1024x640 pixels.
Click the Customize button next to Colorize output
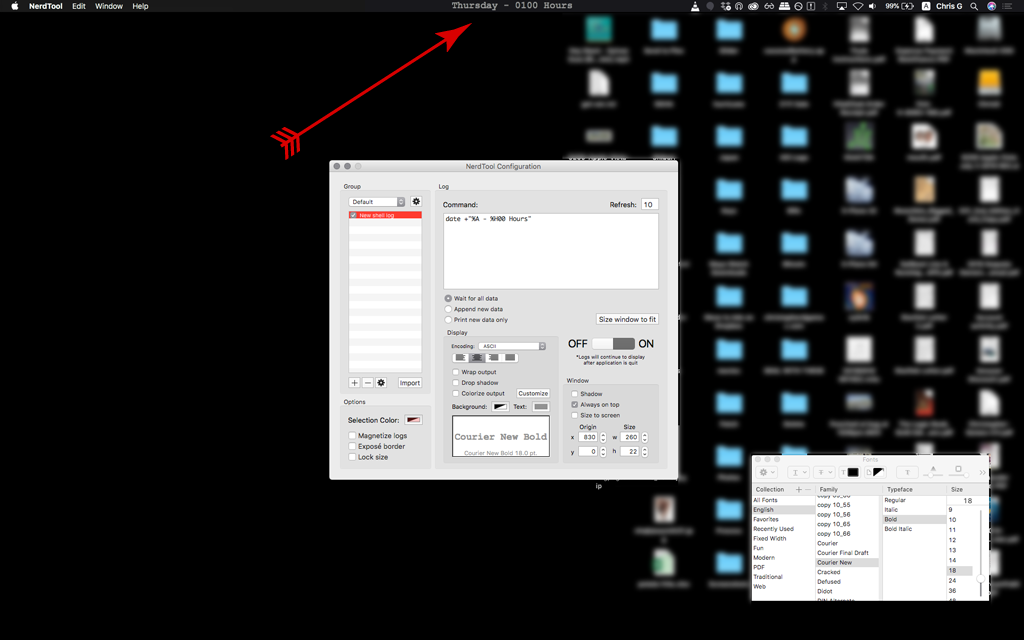pos(533,393)
